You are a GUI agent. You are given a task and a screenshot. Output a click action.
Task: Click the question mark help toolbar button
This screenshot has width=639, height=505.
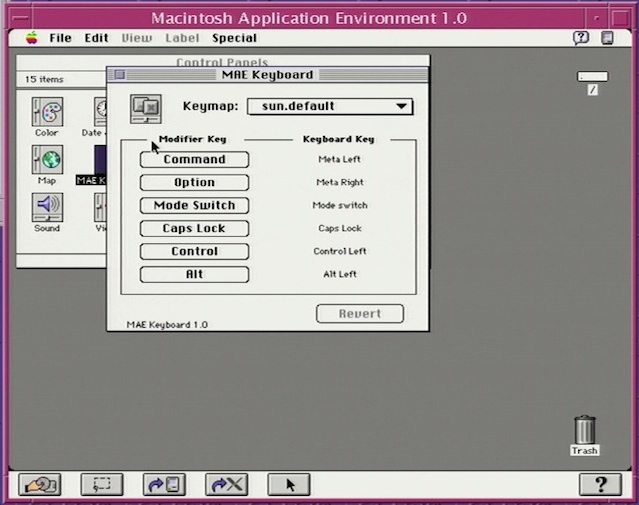tap(601, 484)
